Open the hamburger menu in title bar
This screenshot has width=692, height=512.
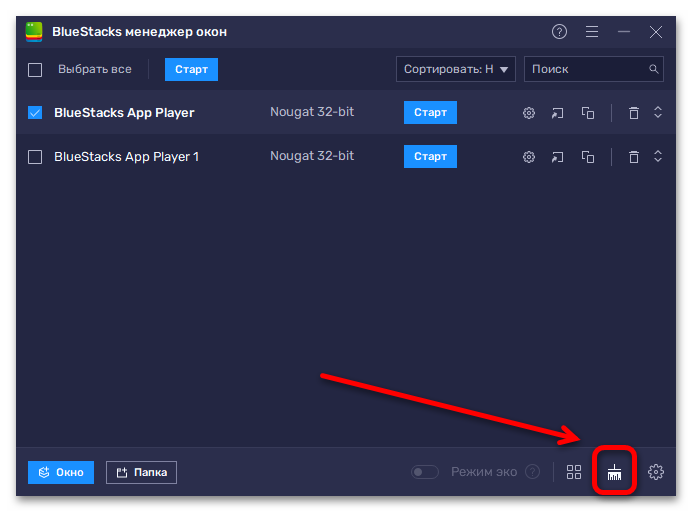pyautogui.click(x=592, y=32)
